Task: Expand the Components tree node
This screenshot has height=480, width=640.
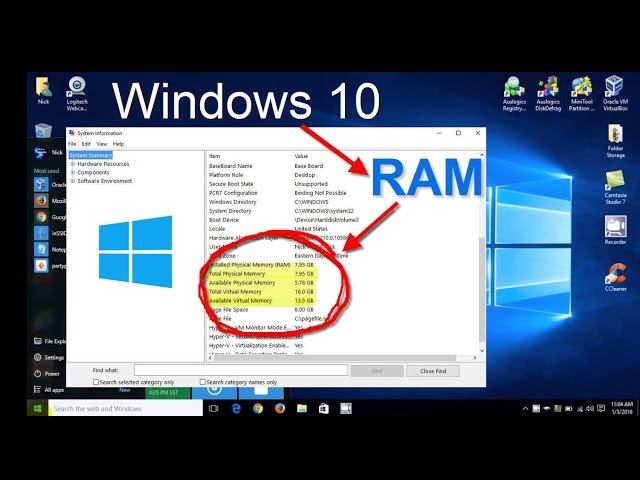Action: 73,173
